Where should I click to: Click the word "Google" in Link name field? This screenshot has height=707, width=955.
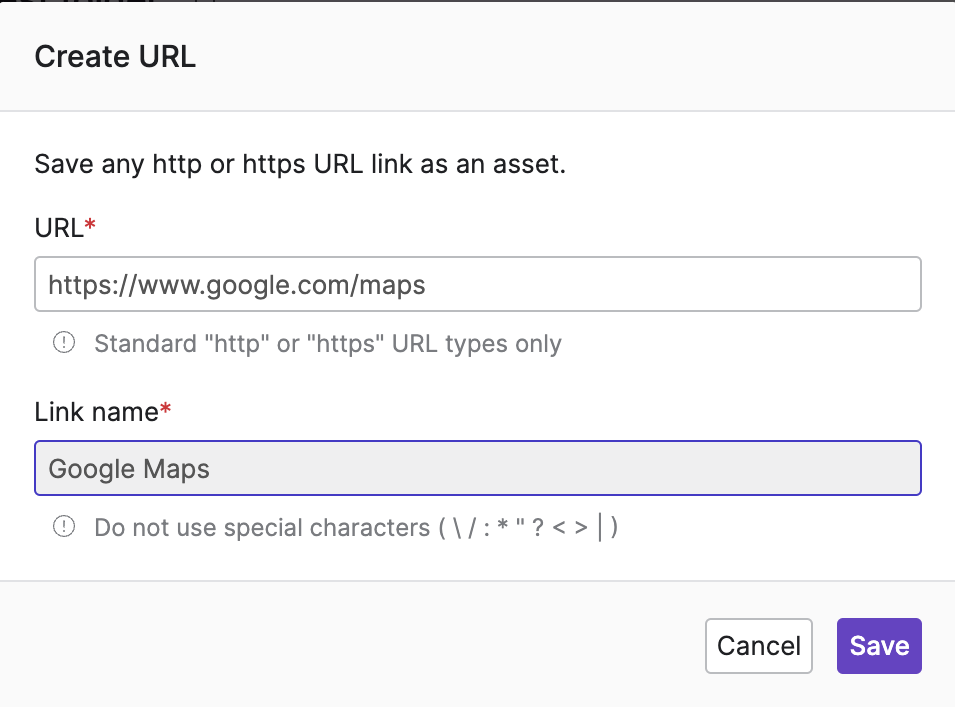point(91,469)
